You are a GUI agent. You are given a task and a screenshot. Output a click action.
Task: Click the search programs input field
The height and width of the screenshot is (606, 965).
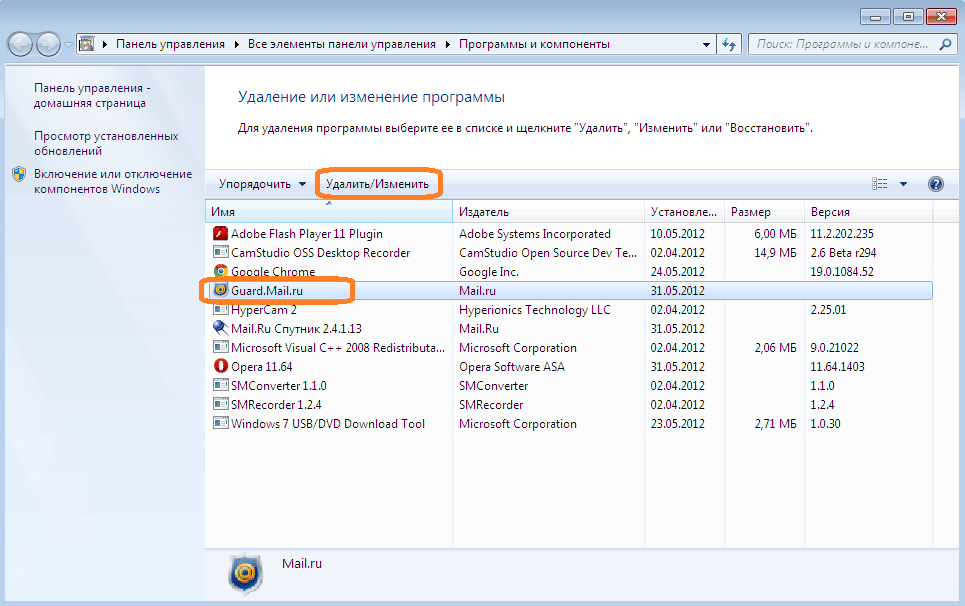845,45
